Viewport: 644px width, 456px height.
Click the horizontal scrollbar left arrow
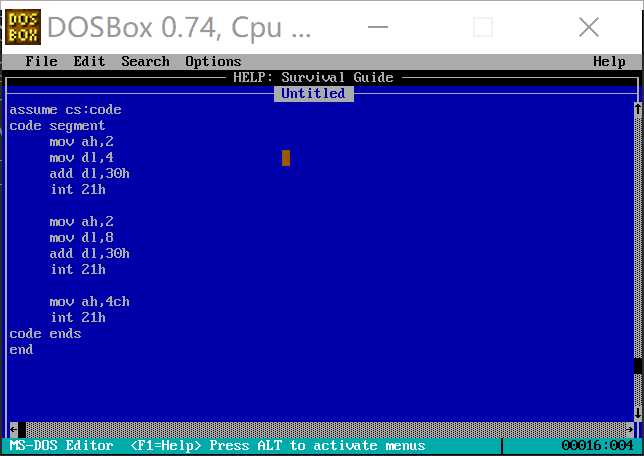coord(14,429)
